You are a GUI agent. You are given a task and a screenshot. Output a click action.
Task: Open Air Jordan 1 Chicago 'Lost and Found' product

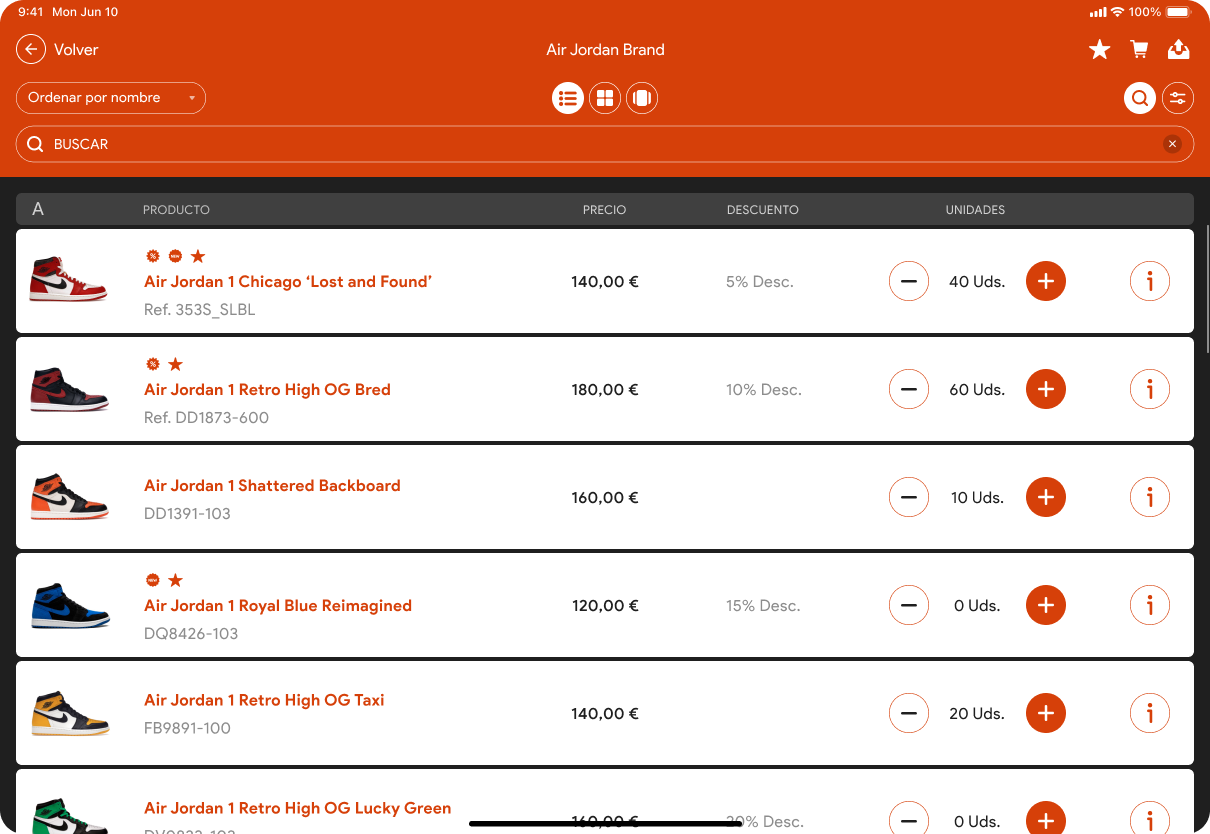click(x=288, y=282)
